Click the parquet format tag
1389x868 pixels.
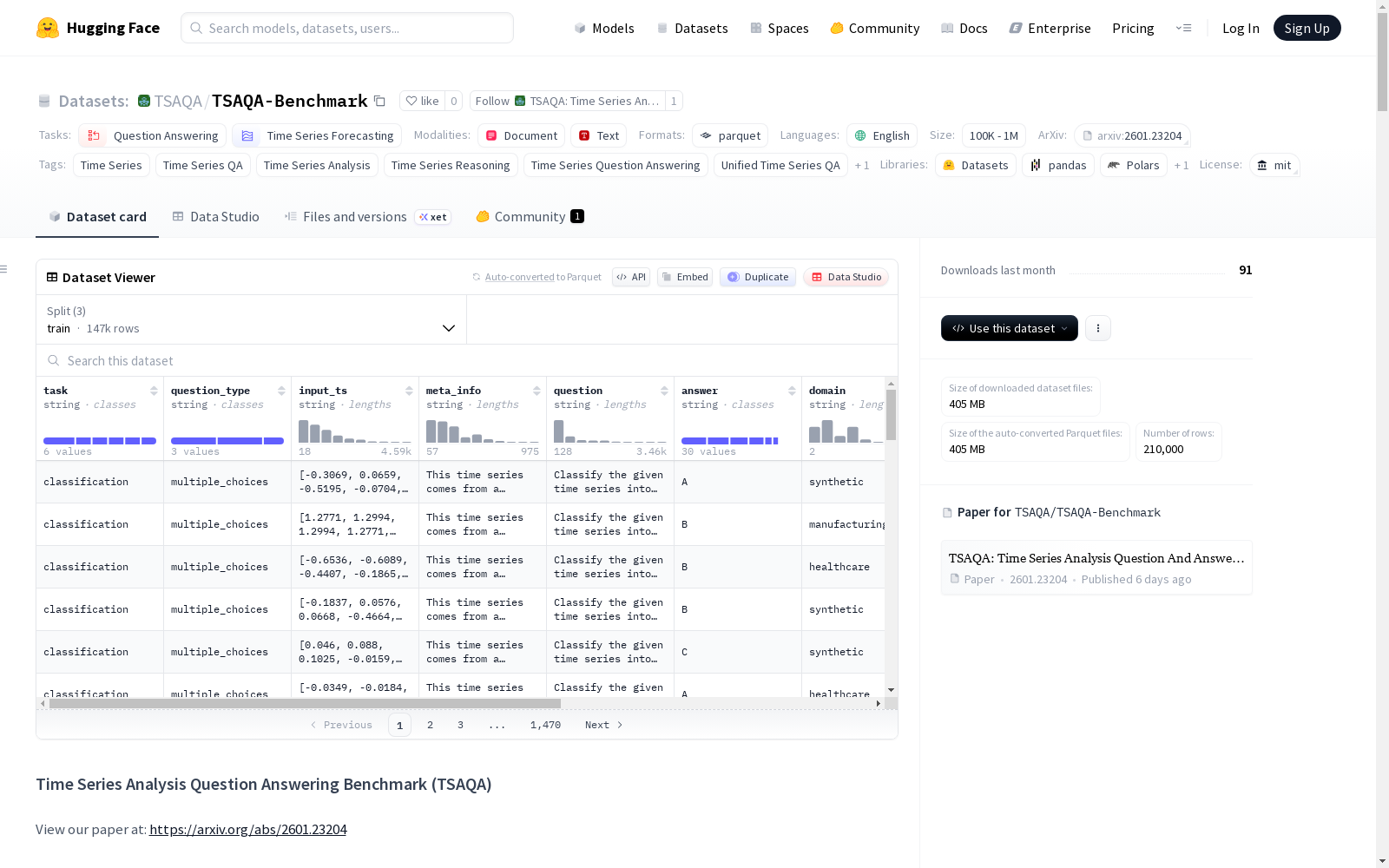pos(730,135)
